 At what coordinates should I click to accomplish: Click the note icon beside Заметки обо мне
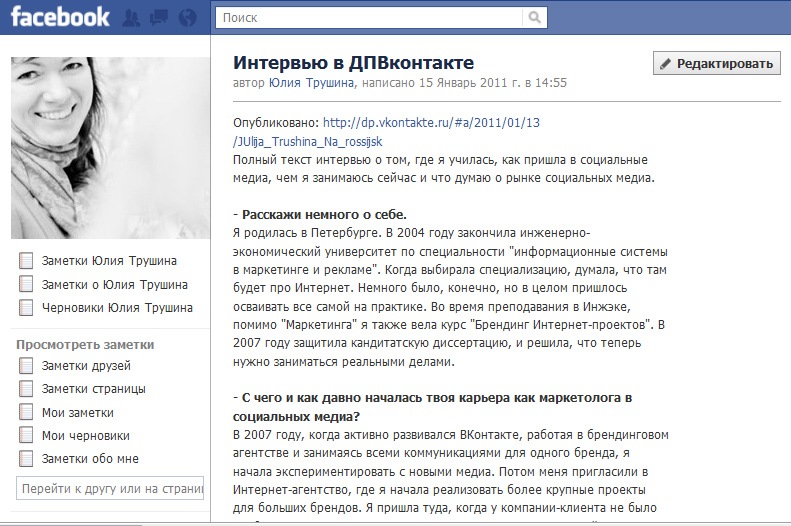click(x=26, y=458)
